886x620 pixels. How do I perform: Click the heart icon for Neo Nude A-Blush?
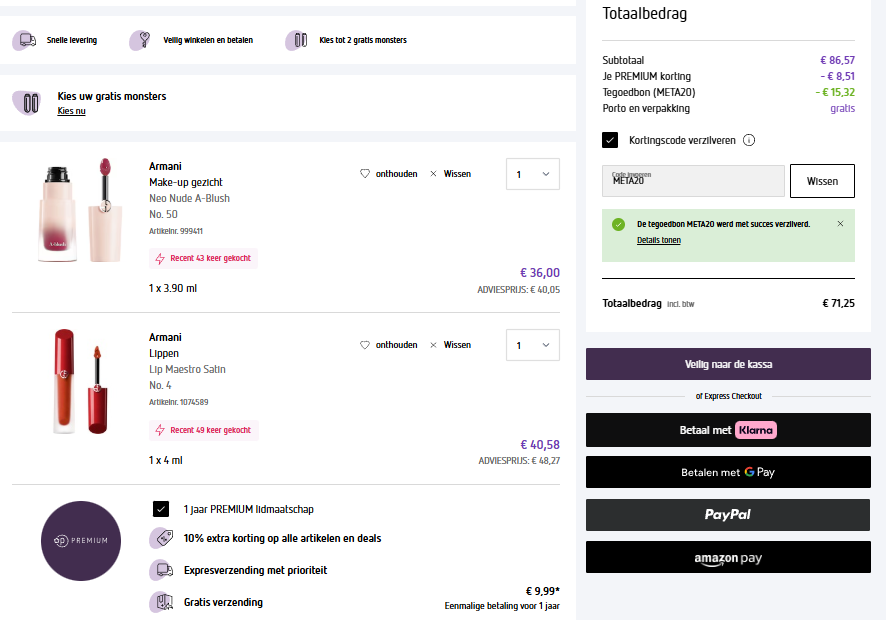point(365,174)
